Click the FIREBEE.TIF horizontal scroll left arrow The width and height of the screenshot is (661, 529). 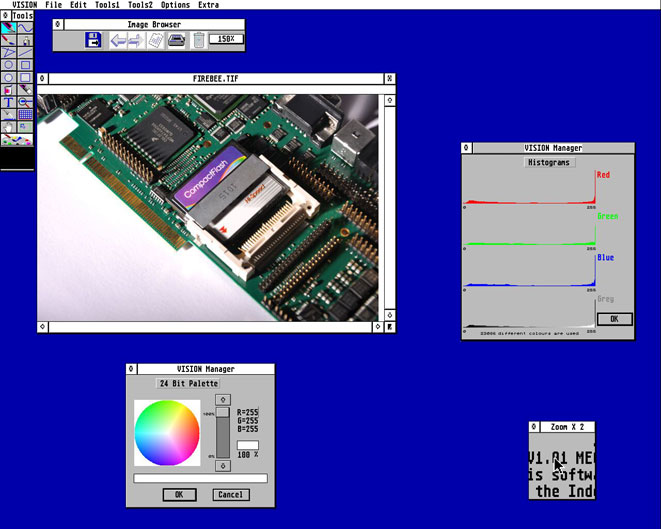(x=43, y=327)
